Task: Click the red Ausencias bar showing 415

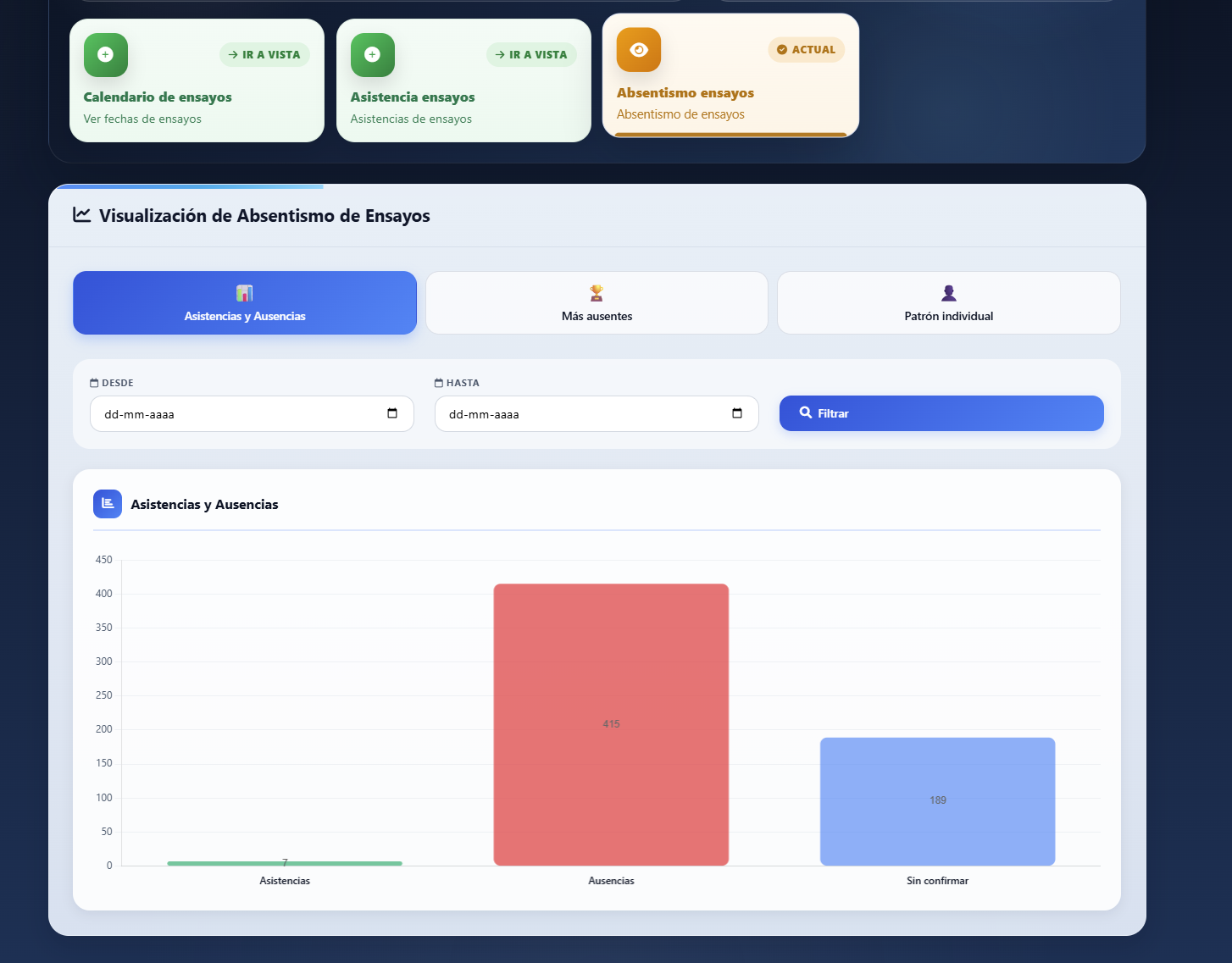Action: (x=611, y=724)
